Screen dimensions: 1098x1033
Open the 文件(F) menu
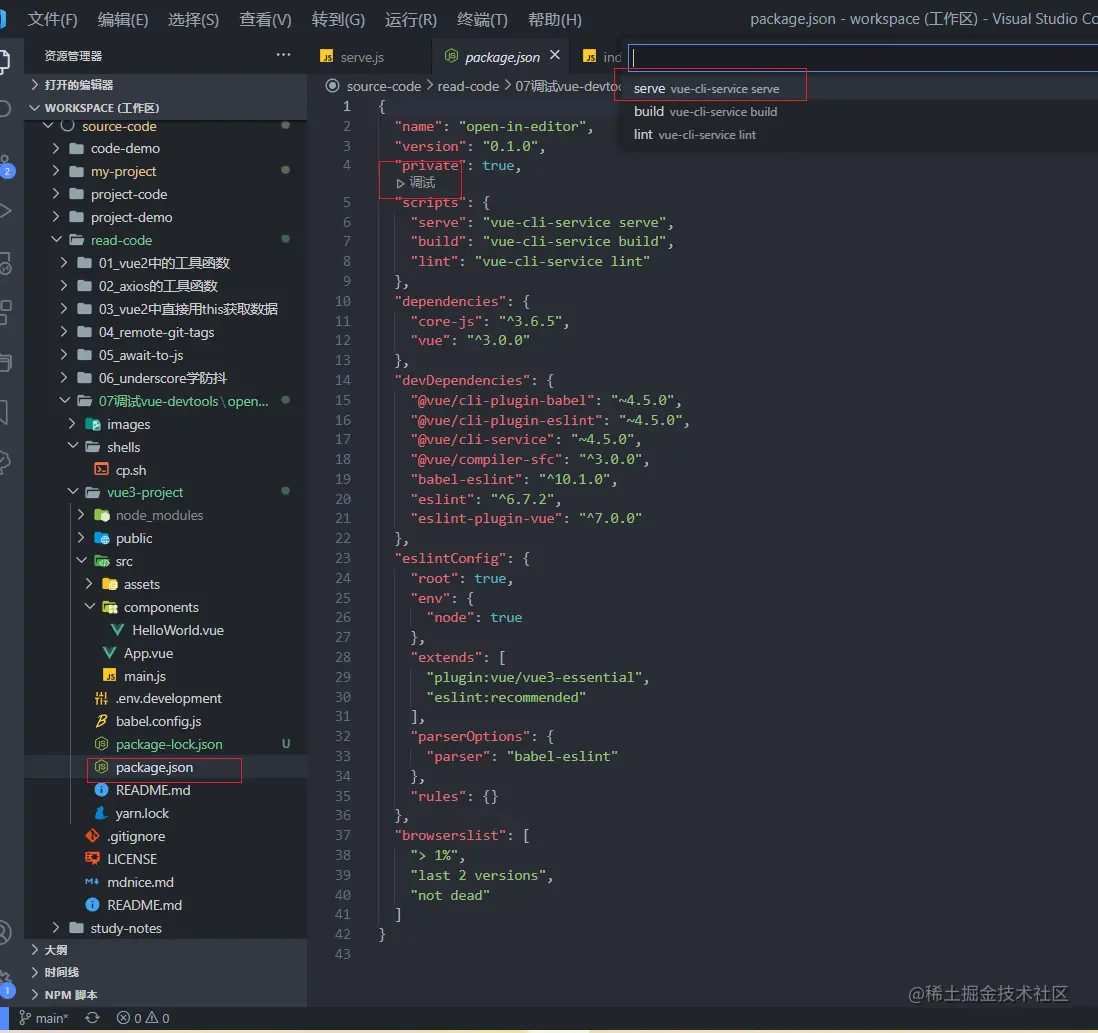53,20
